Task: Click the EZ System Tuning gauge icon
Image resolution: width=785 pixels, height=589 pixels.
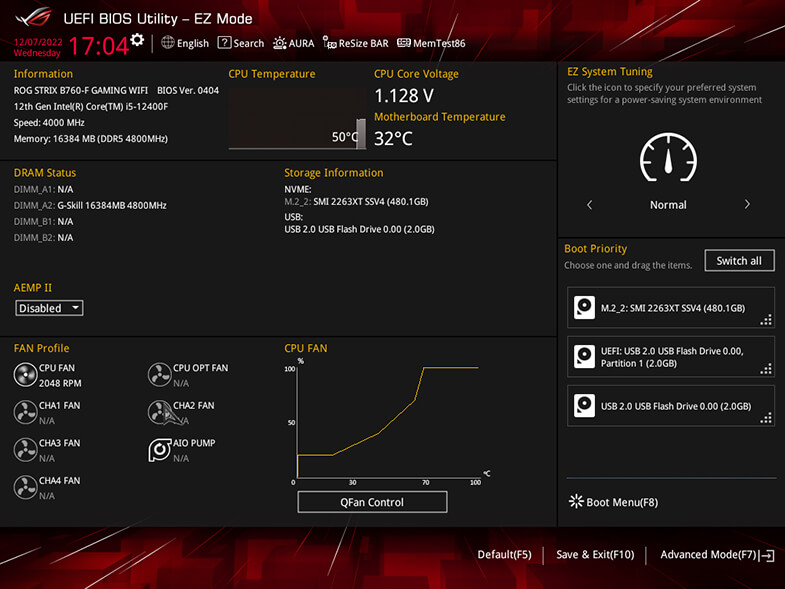Action: coord(668,157)
